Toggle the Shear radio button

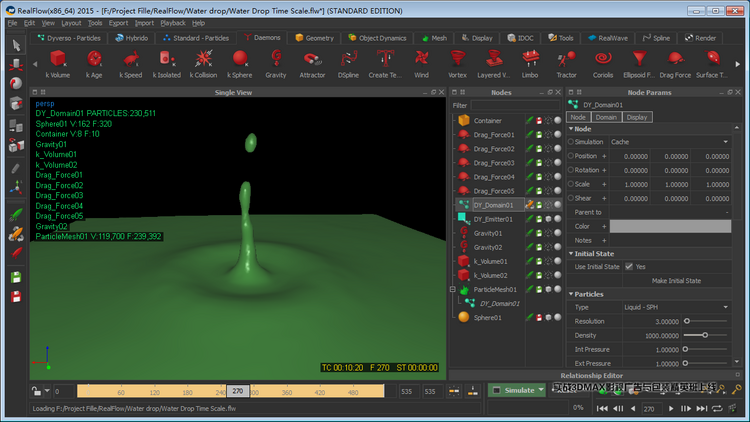point(571,198)
